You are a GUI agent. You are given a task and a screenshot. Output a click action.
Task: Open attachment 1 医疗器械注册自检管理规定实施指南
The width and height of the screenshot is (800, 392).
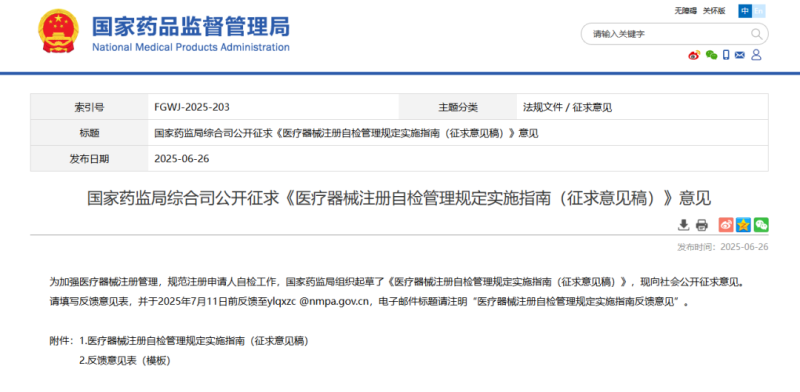(194, 340)
